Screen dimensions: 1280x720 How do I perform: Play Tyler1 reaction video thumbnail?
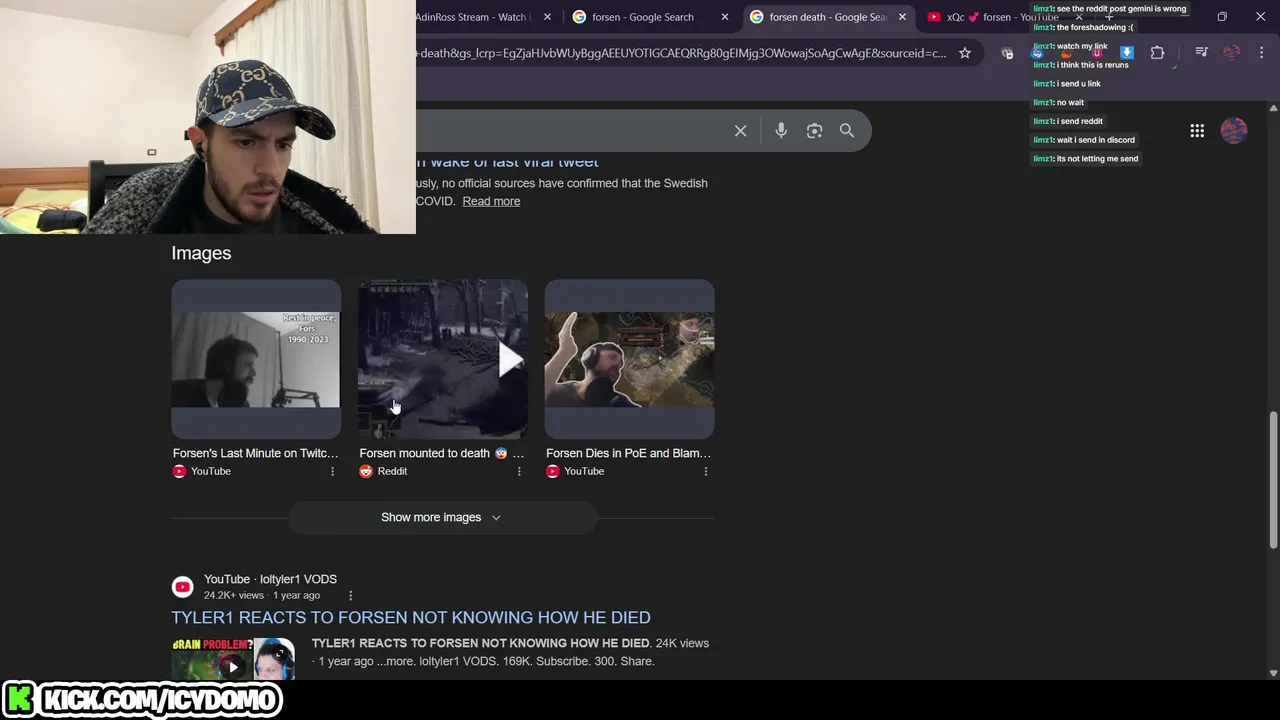[233, 658]
